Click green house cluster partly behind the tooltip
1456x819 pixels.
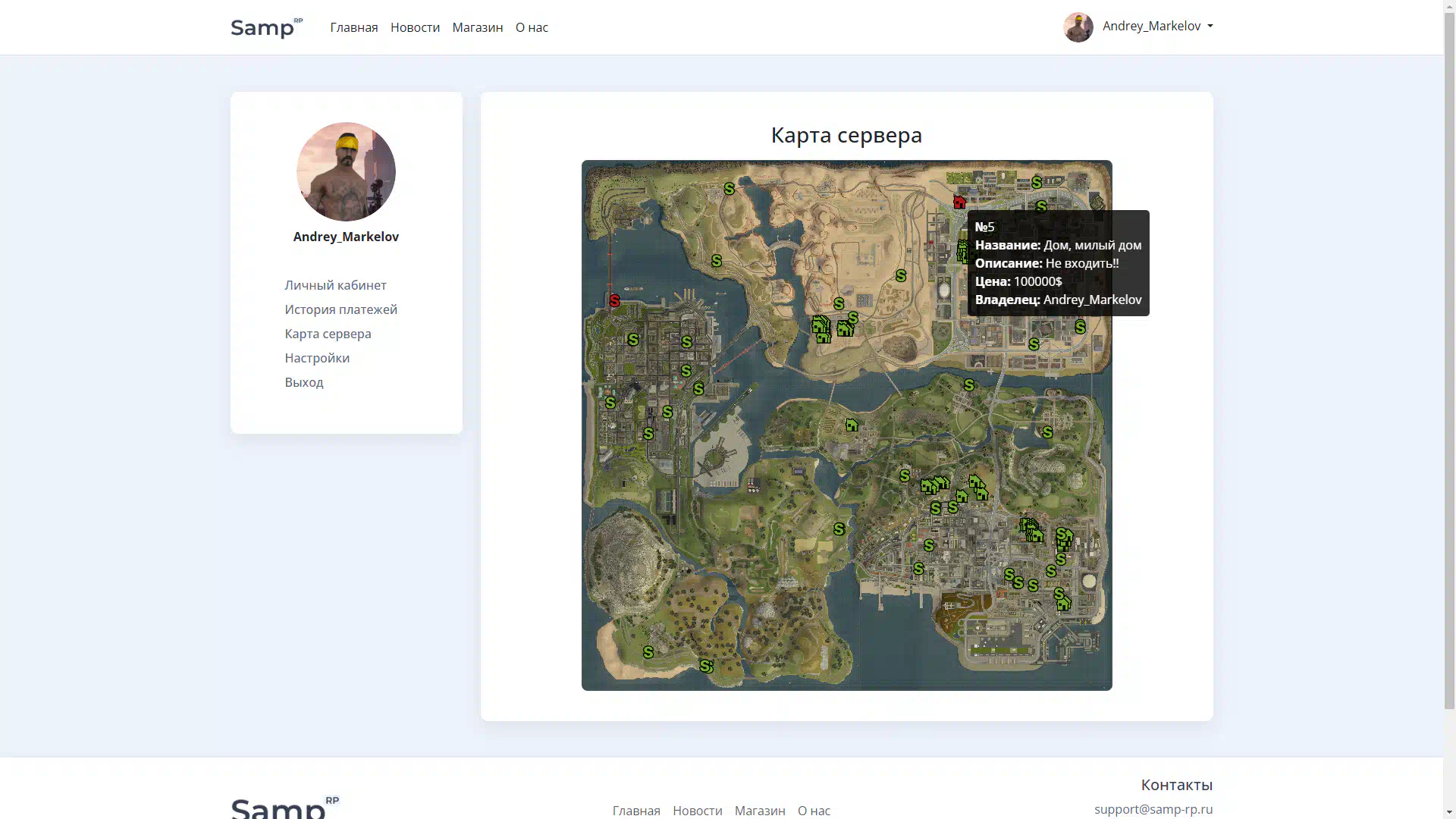pos(962,251)
